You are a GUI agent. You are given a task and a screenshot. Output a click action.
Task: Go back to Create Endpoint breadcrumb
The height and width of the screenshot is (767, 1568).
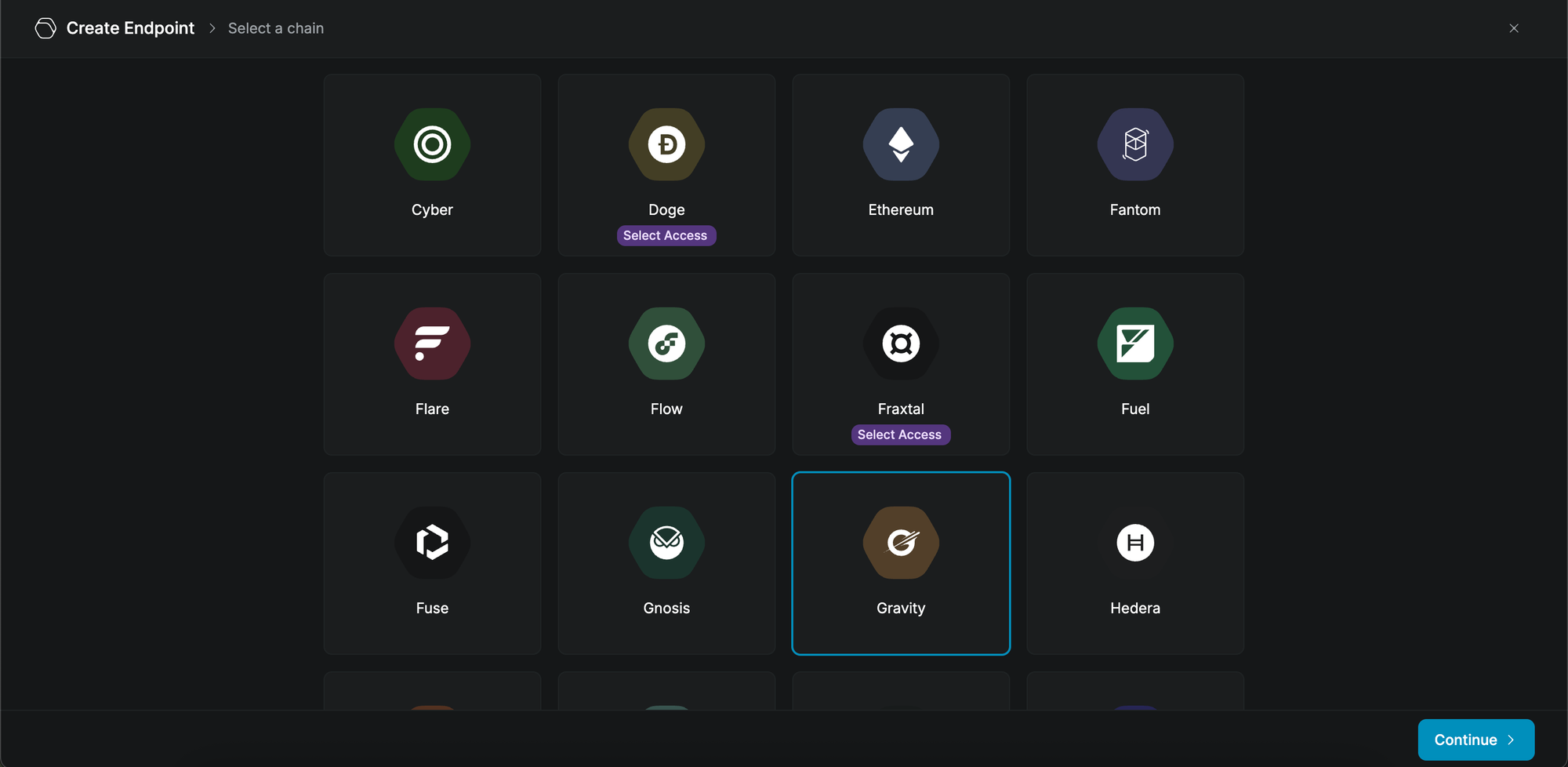coord(130,28)
